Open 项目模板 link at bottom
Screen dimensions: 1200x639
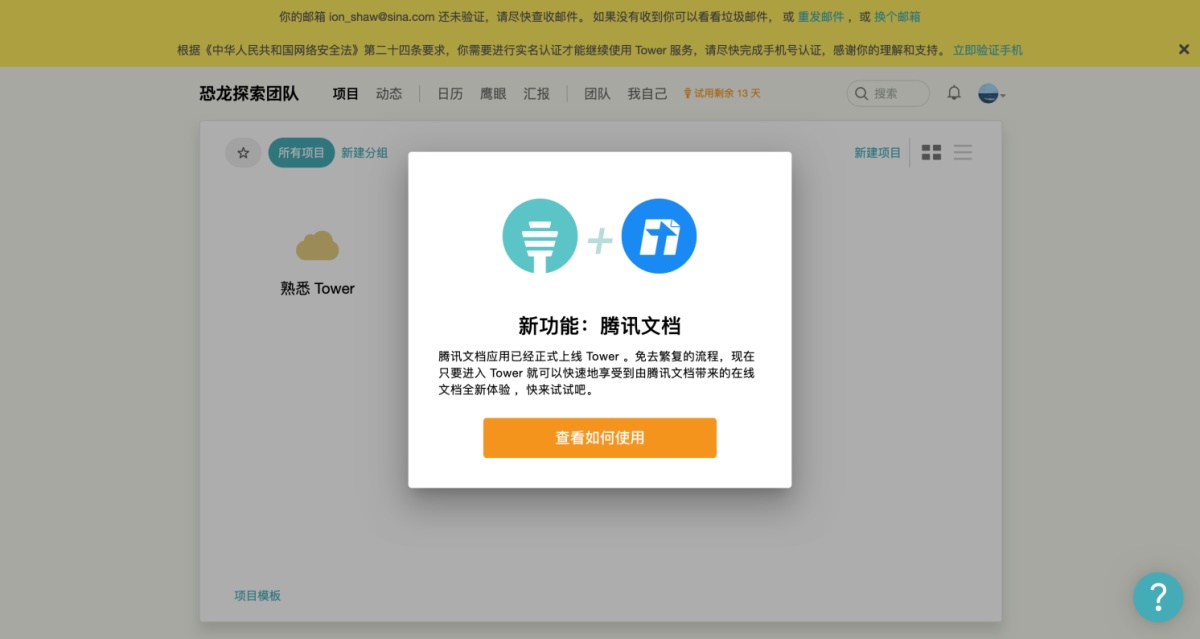(x=258, y=595)
